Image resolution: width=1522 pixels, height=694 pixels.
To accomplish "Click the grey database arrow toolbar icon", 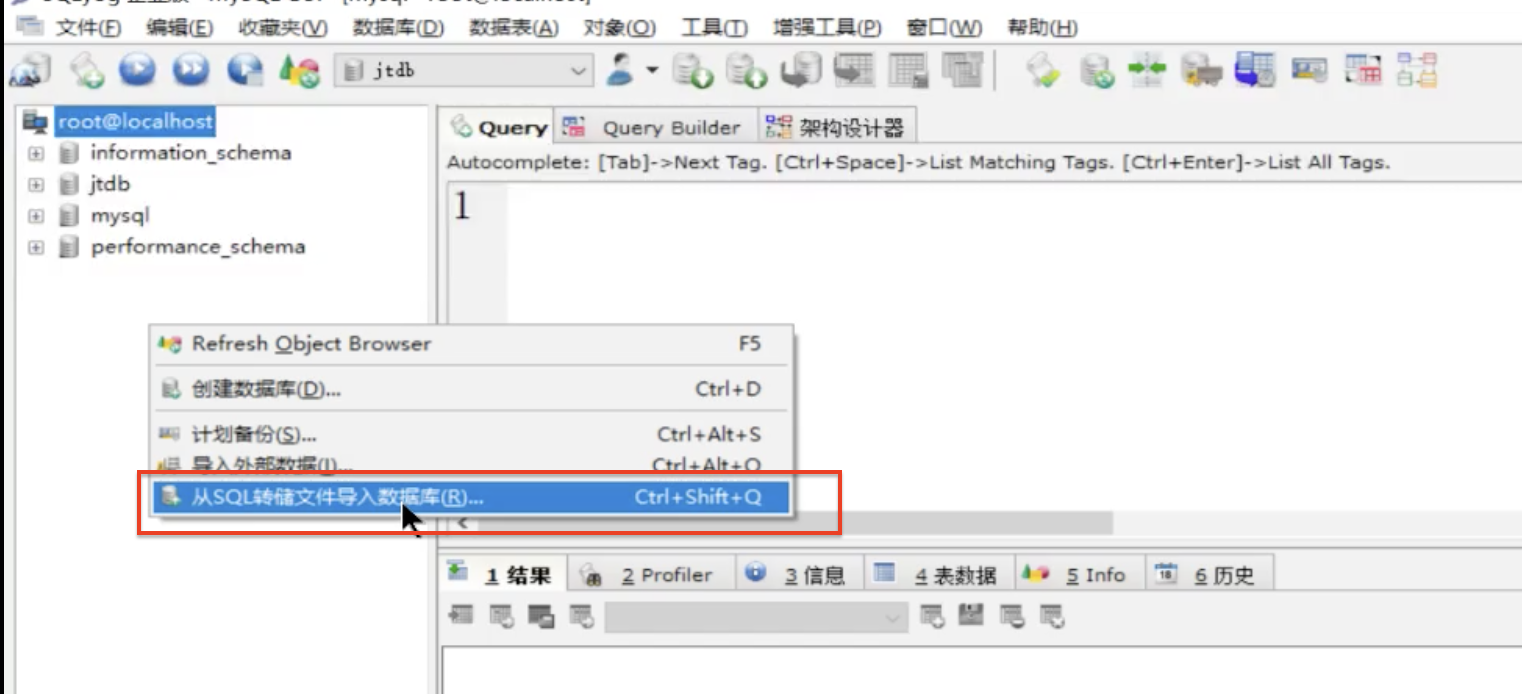I will tap(799, 71).
